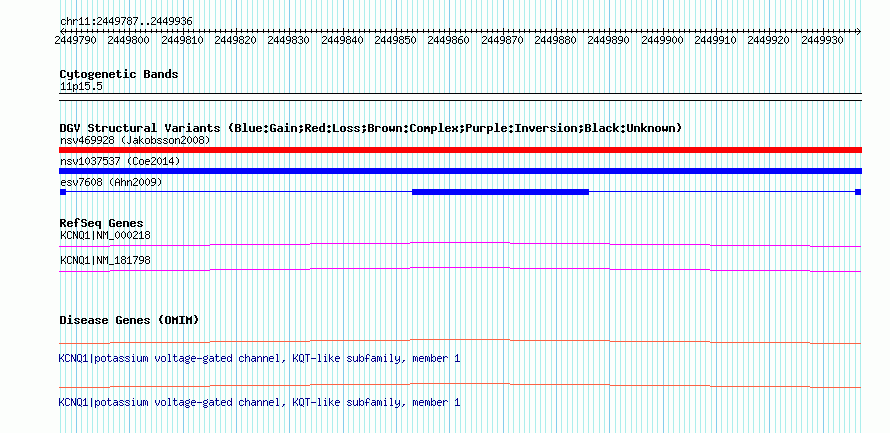The width and height of the screenshot is (890, 433).
Task: Click ruler position 2449830
Action: coord(288,40)
